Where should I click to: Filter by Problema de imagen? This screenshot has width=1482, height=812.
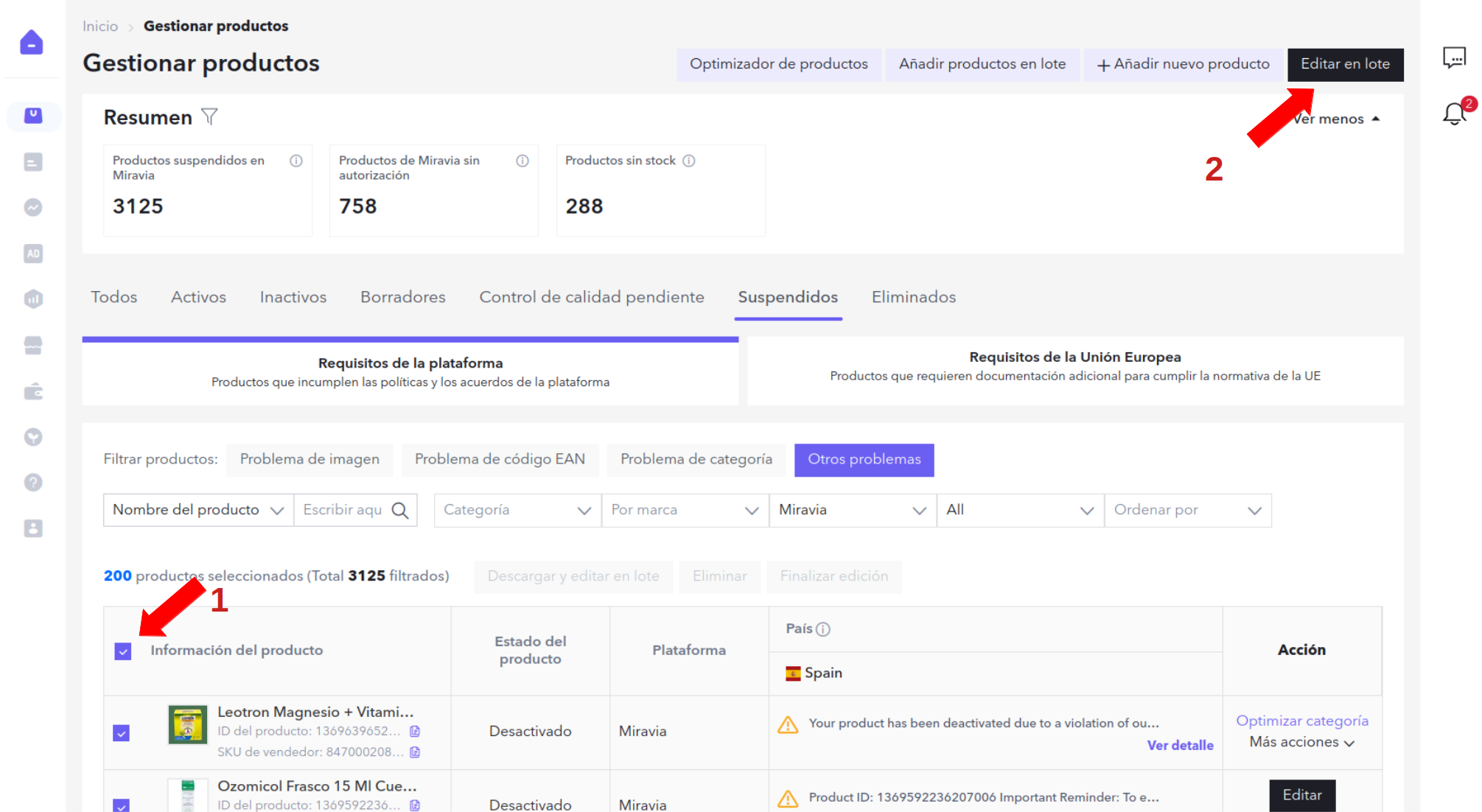tap(310, 459)
